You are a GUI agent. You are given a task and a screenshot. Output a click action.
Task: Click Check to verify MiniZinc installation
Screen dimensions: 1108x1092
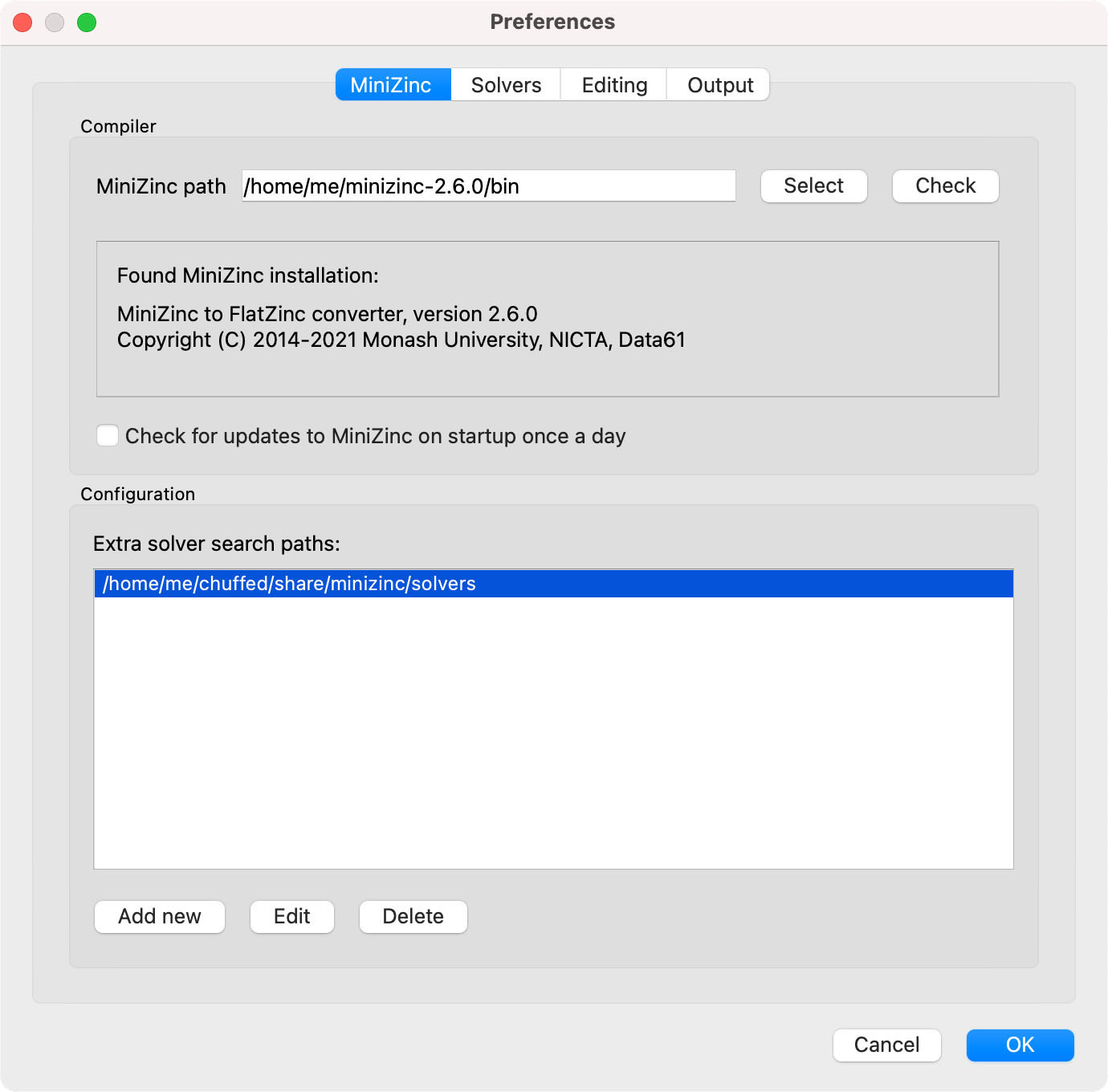pos(945,185)
